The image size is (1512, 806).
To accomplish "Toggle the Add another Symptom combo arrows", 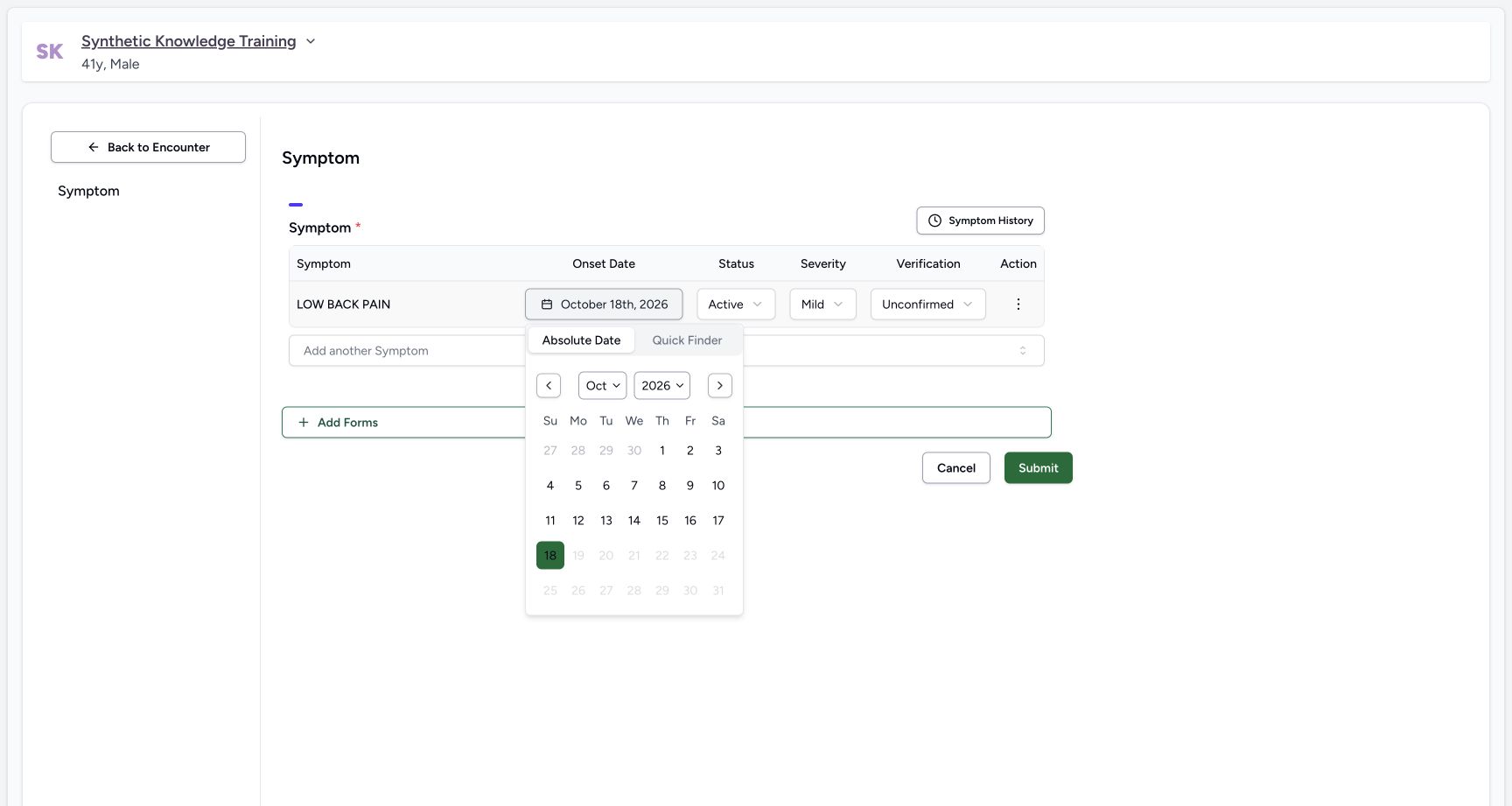I will coord(1022,351).
